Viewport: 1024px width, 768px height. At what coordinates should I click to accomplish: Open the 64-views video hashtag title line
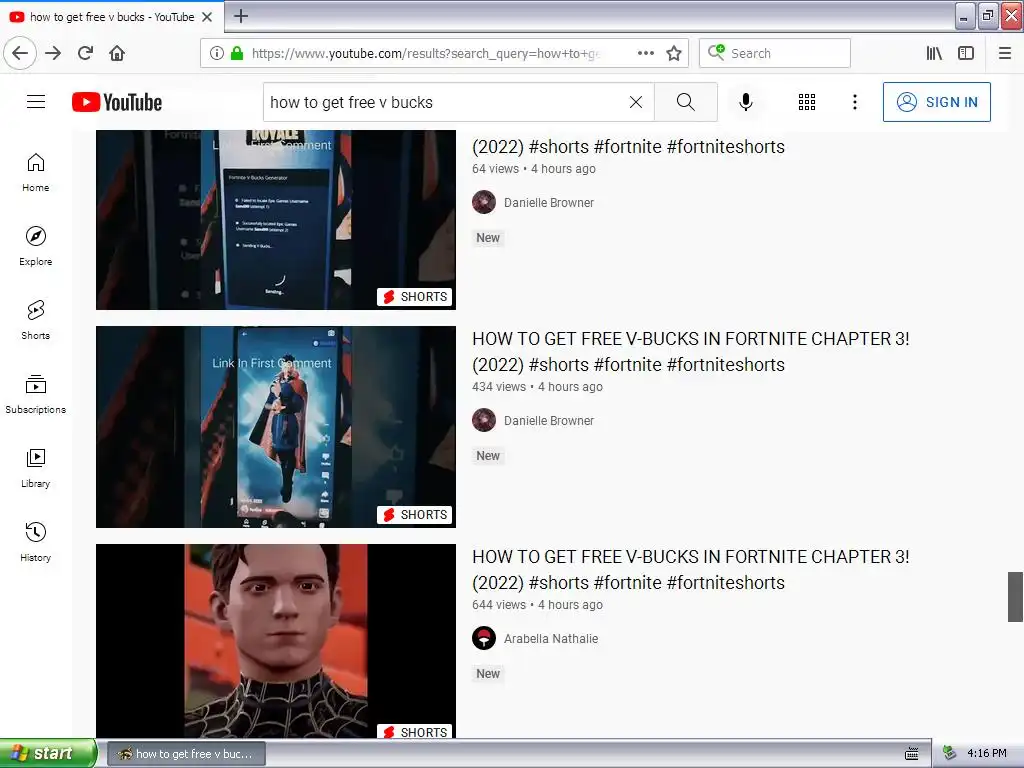(x=628, y=147)
